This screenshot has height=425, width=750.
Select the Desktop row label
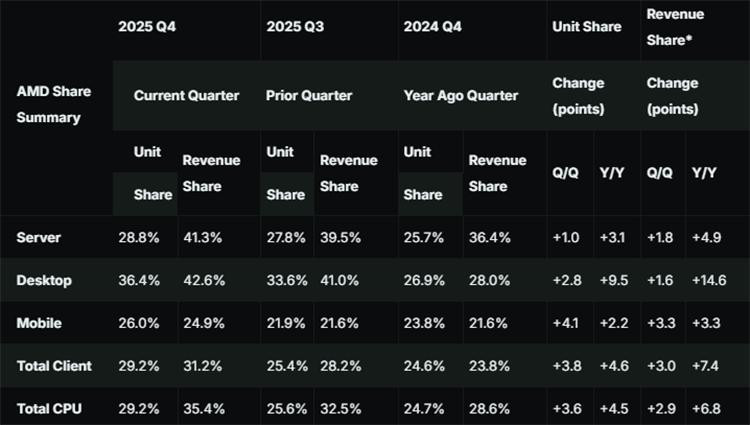(44, 280)
